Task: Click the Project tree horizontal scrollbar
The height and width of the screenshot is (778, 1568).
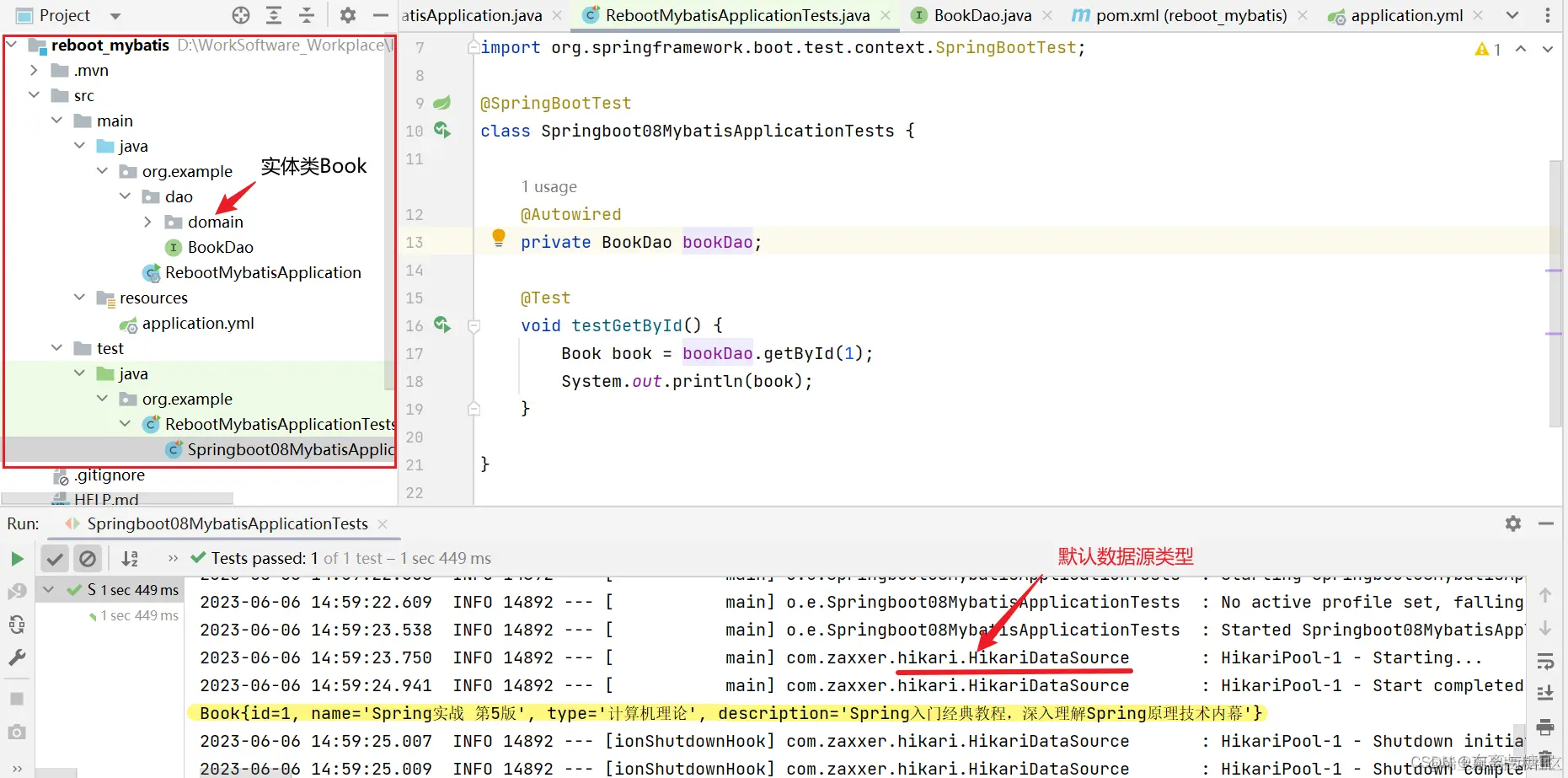Action: coord(118,498)
